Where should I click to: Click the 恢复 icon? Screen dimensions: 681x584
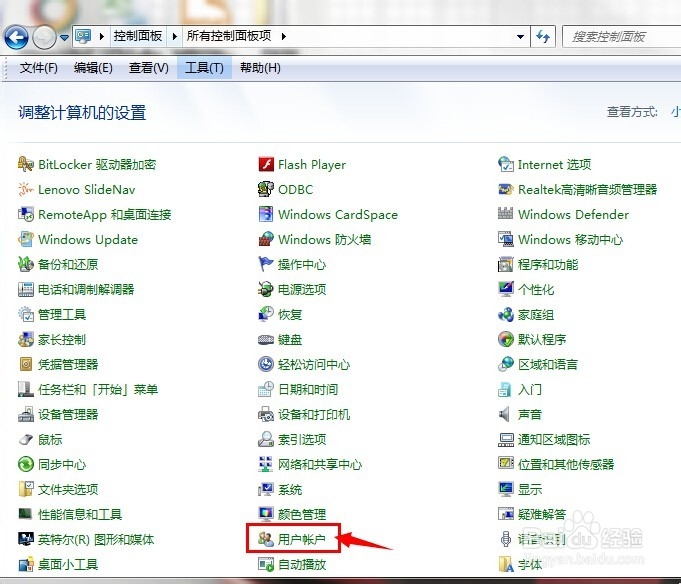[266, 314]
